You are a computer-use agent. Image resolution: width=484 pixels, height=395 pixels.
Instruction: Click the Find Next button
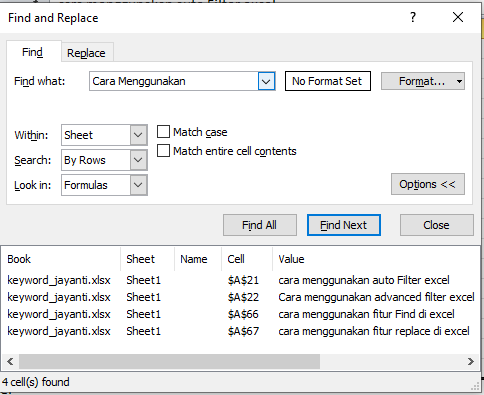(x=344, y=225)
